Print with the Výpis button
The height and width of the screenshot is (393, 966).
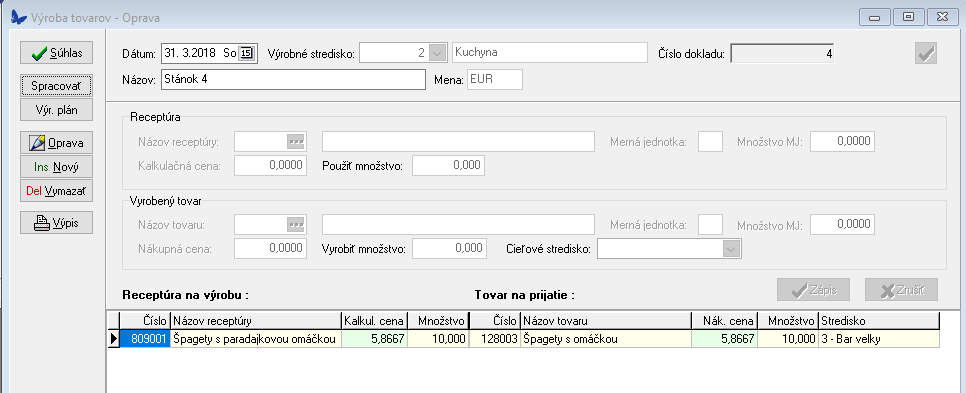click(57, 222)
